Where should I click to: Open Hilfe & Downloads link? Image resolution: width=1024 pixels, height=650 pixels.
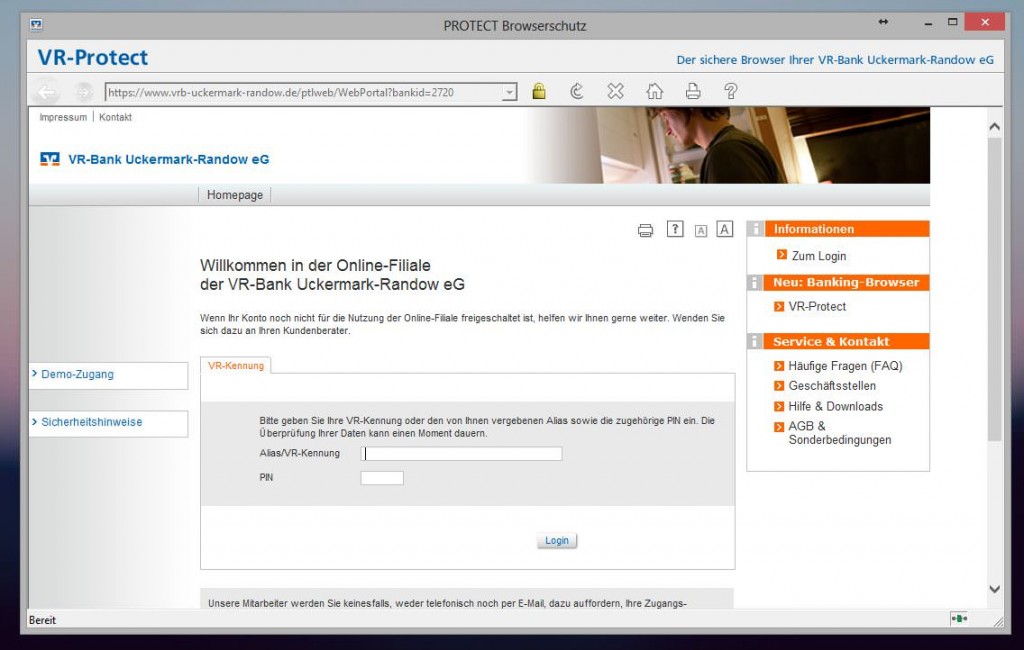(835, 406)
